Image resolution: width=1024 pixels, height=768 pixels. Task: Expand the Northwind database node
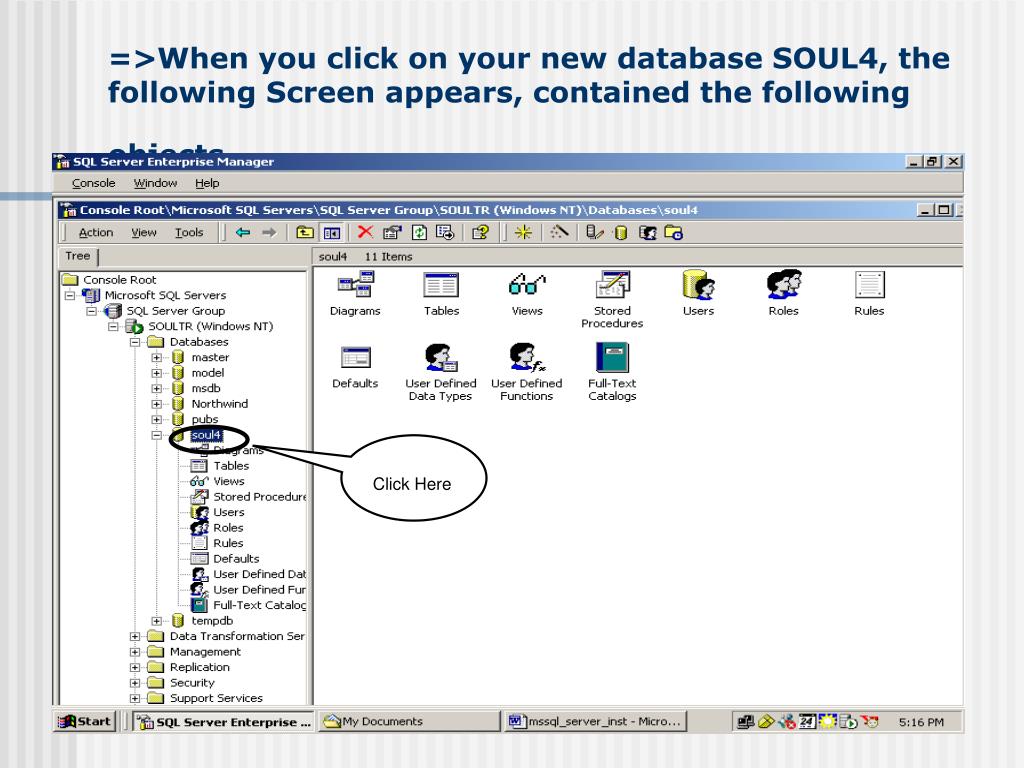click(x=156, y=404)
